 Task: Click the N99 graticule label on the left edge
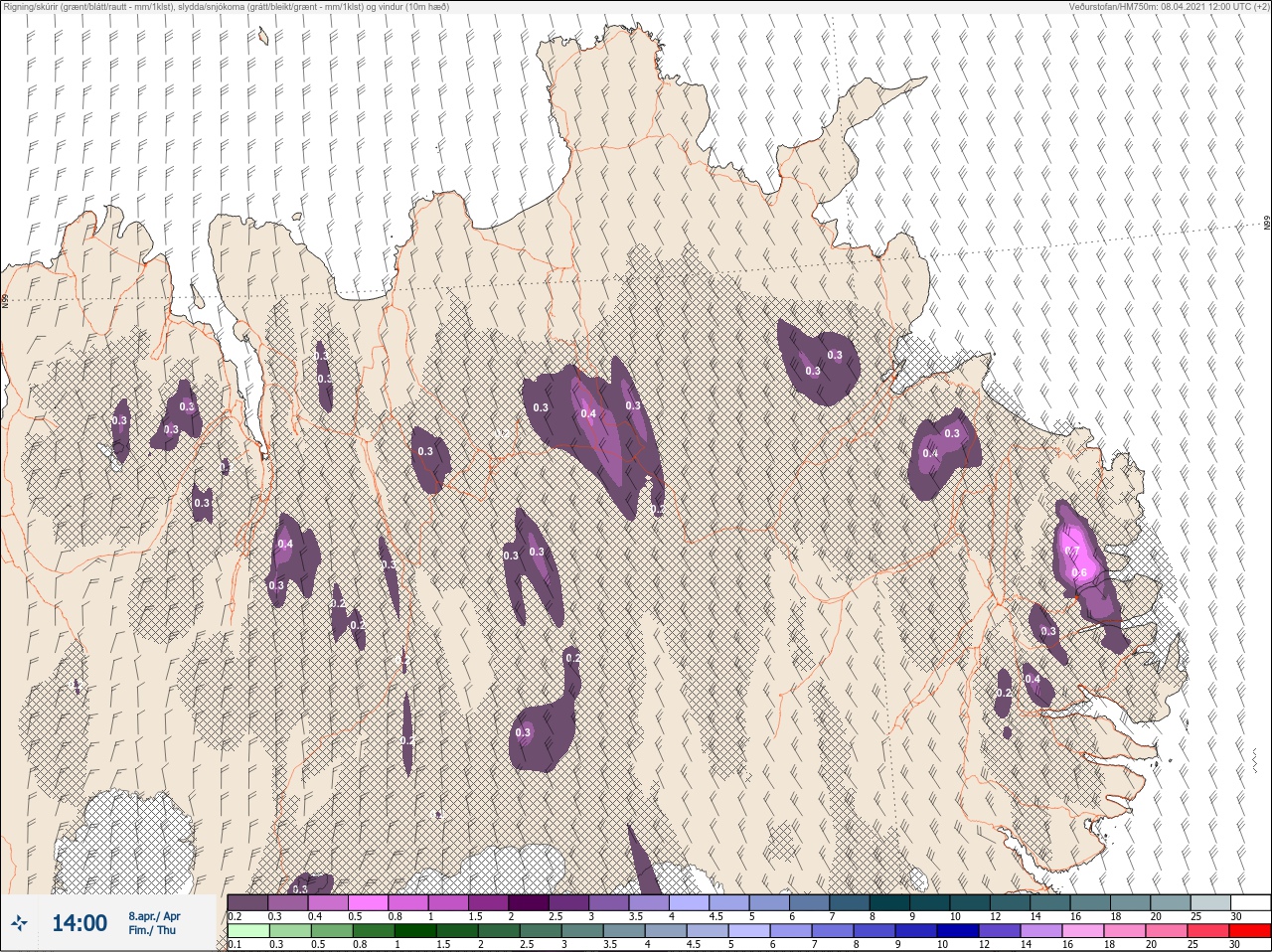tap(5, 299)
